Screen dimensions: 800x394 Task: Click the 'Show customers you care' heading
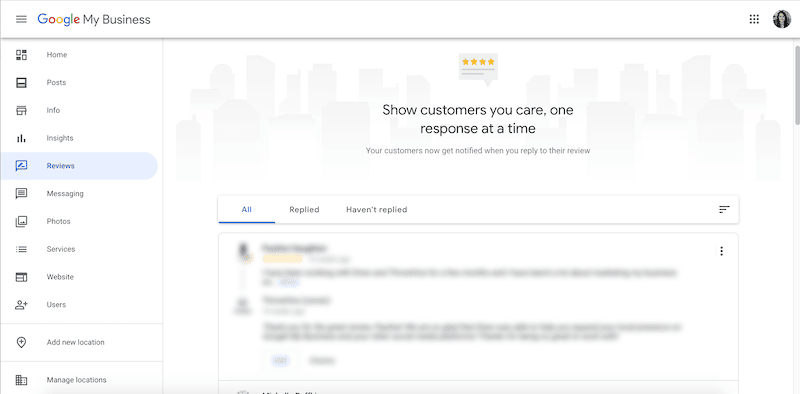(478, 119)
